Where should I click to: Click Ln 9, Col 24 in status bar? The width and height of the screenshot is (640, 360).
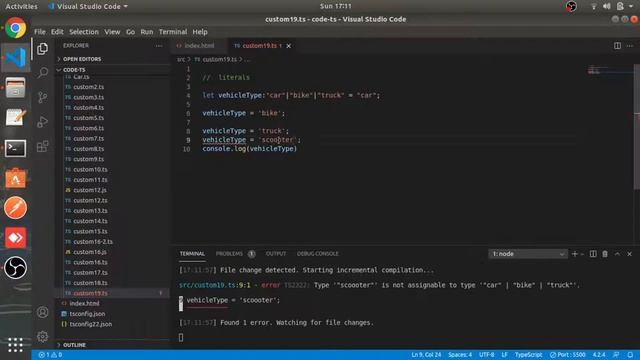[426, 355]
